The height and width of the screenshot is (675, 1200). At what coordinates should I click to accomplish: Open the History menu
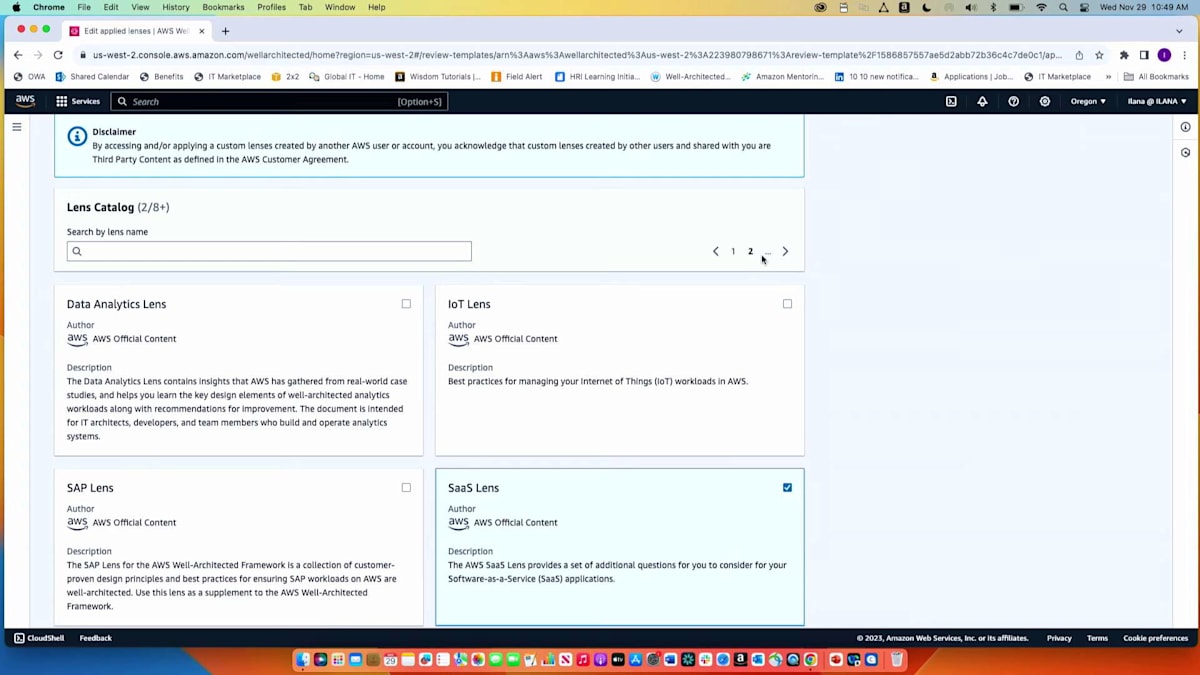click(x=176, y=7)
